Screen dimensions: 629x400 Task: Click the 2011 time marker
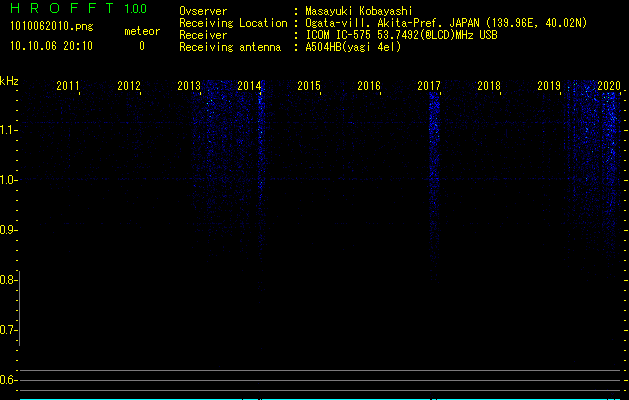click(67, 85)
